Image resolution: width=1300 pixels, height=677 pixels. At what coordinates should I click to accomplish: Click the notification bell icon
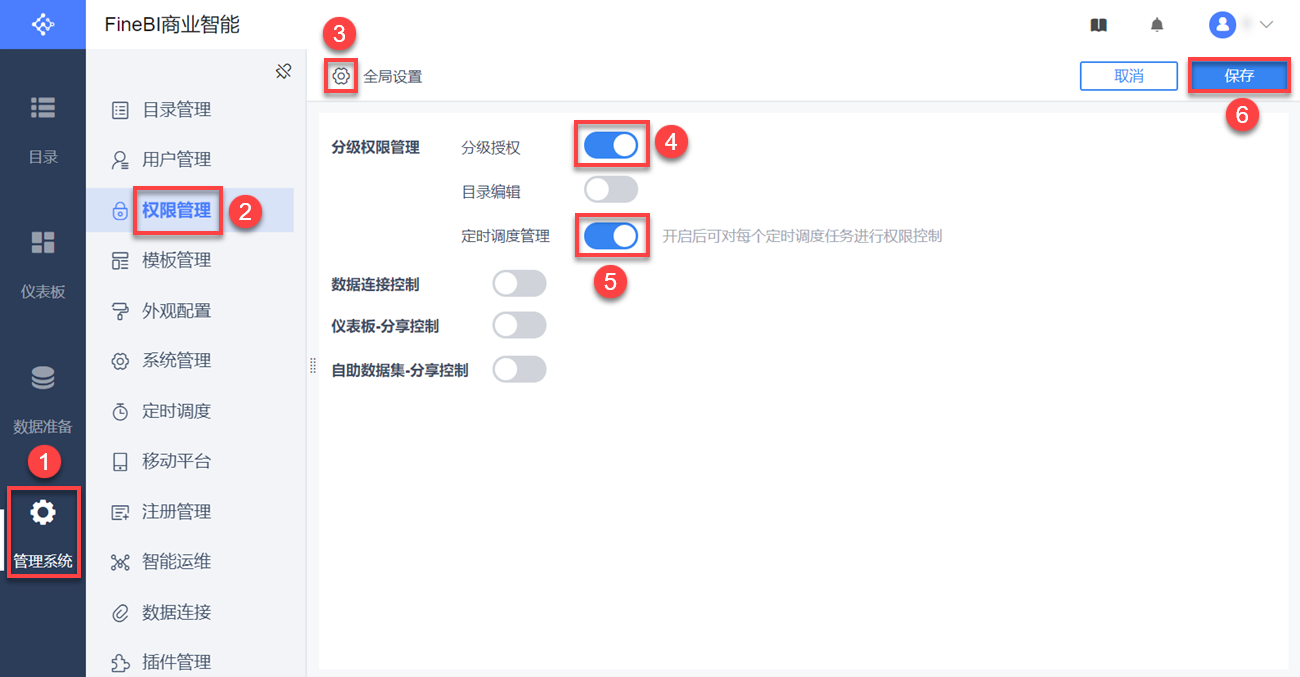point(1157,25)
